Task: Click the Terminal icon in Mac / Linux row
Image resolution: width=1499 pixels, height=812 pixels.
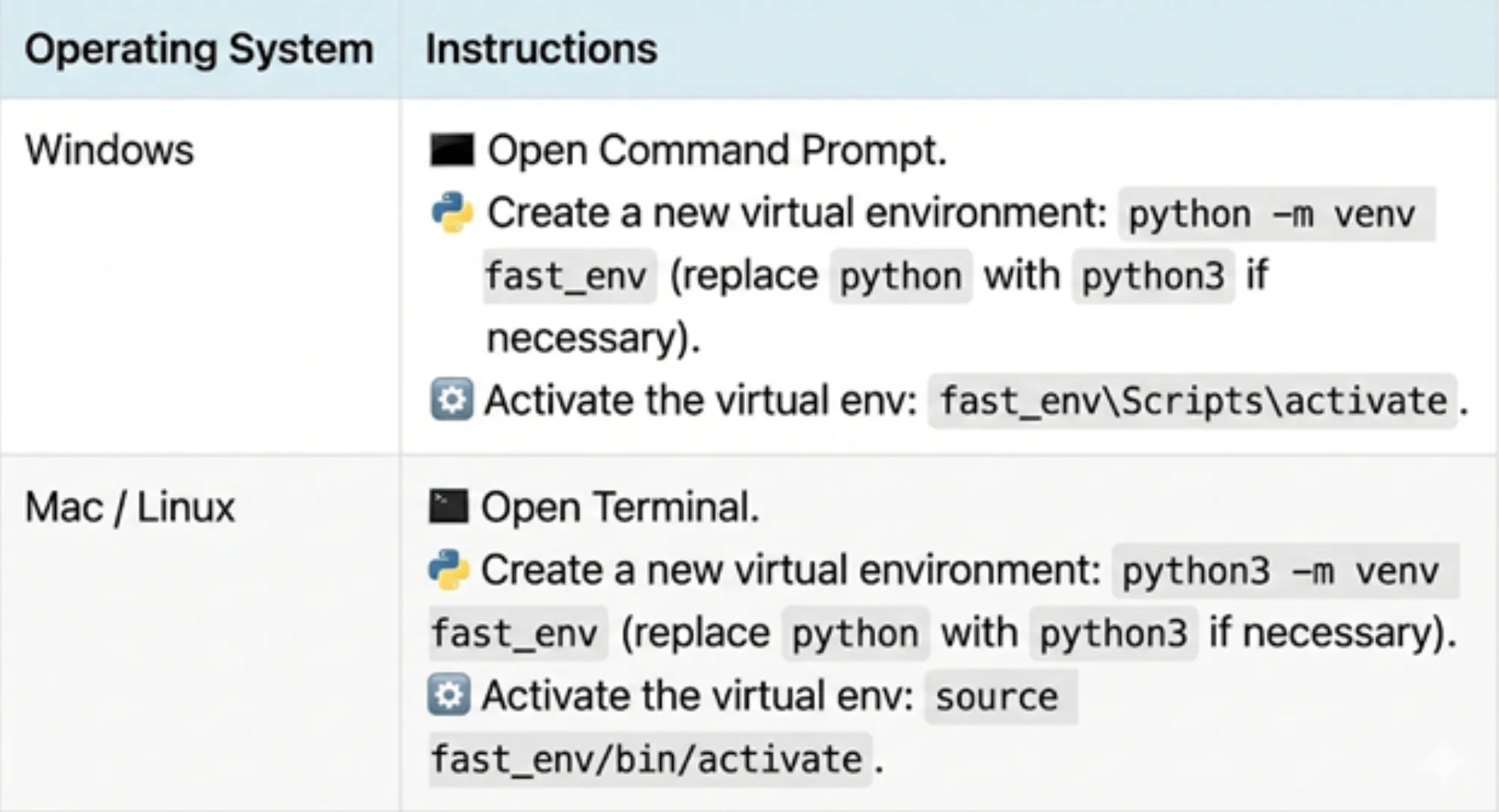Action: [448, 507]
